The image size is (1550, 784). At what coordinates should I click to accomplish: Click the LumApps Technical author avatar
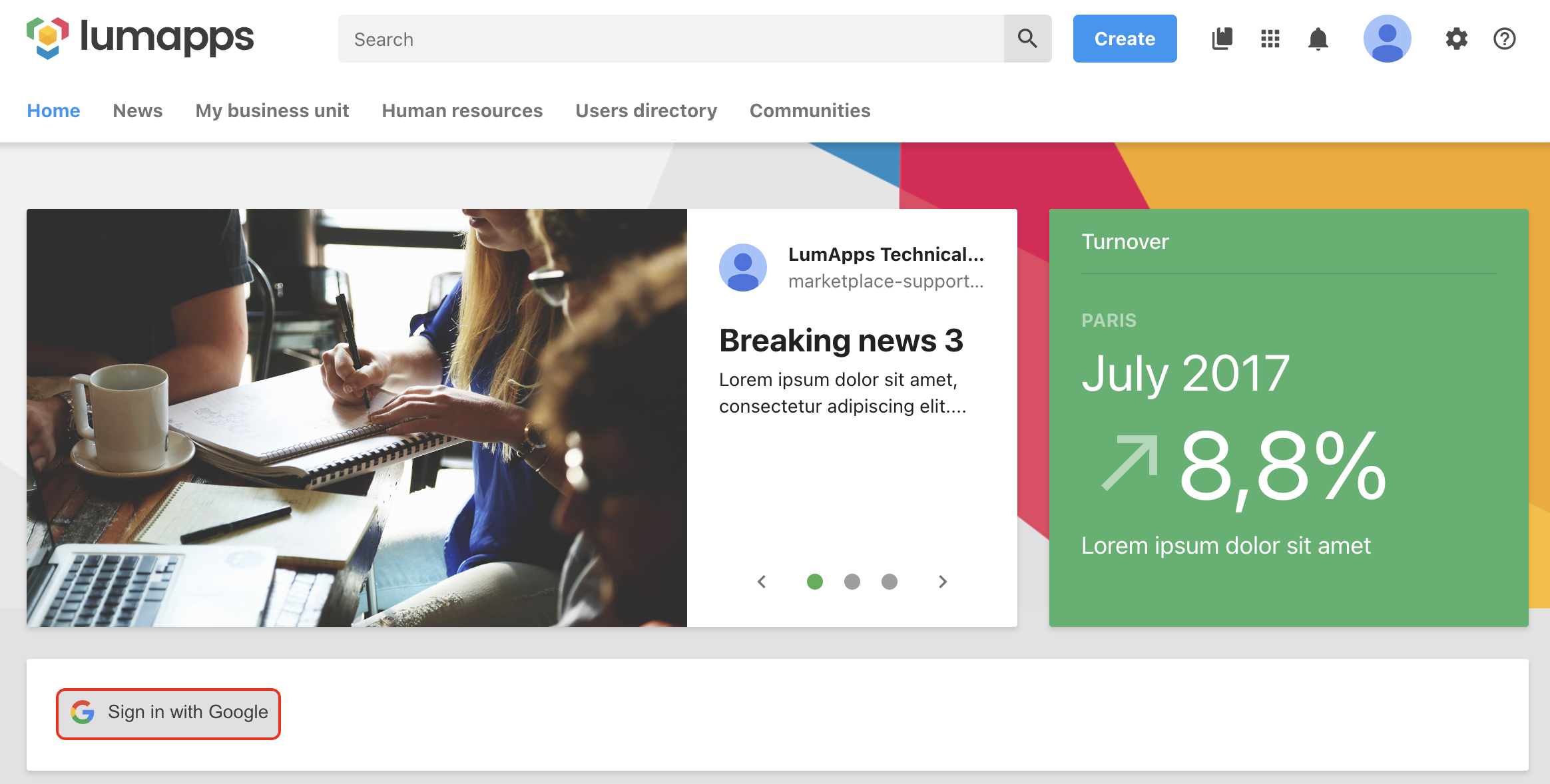point(742,268)
